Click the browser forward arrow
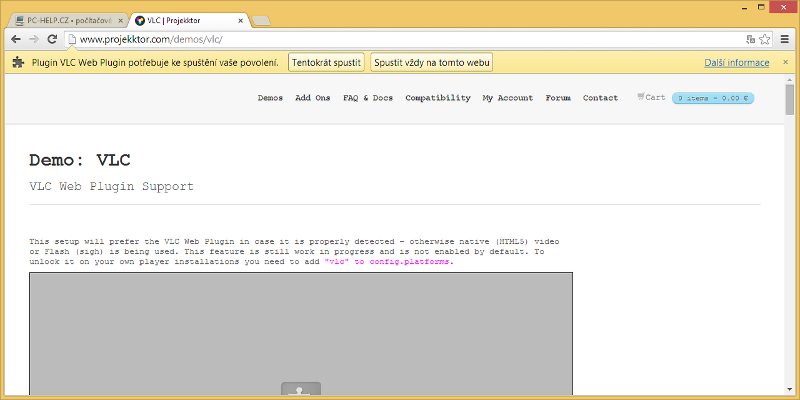800x400 pixels. click(35, 39)
